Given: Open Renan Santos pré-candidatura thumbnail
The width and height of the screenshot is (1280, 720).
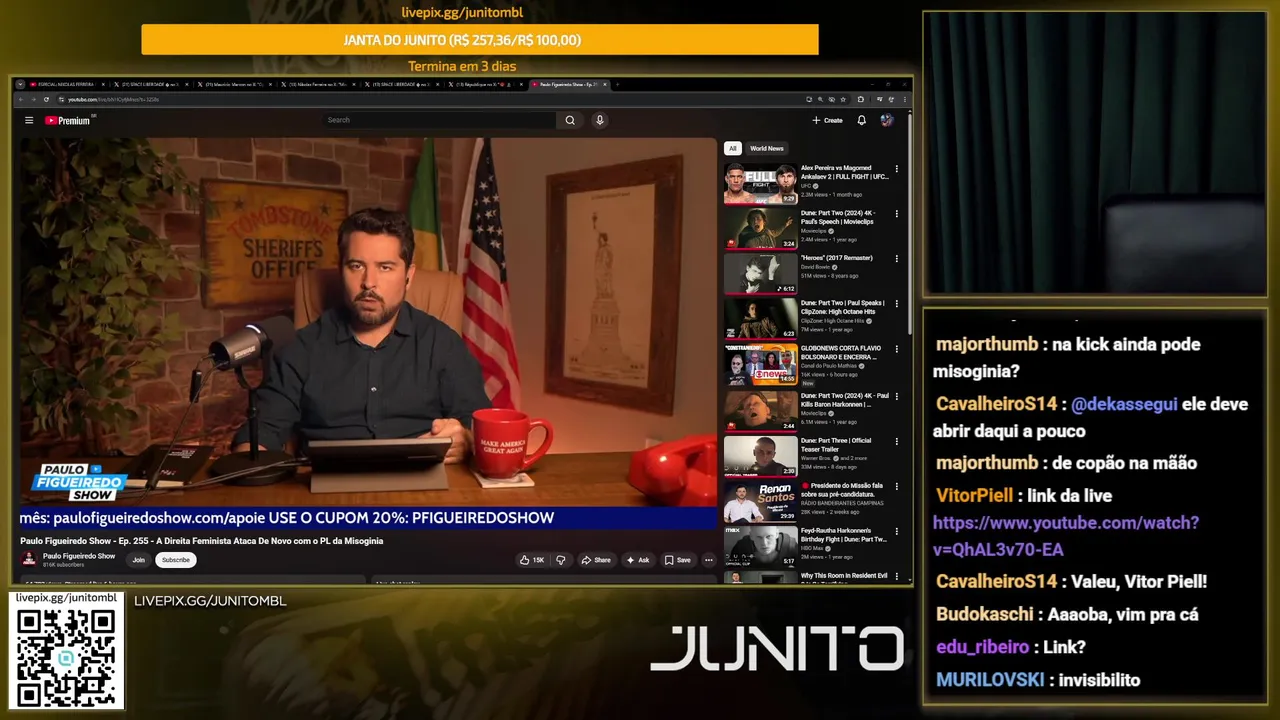Looking at the screenshot, I should click(760, 501).
